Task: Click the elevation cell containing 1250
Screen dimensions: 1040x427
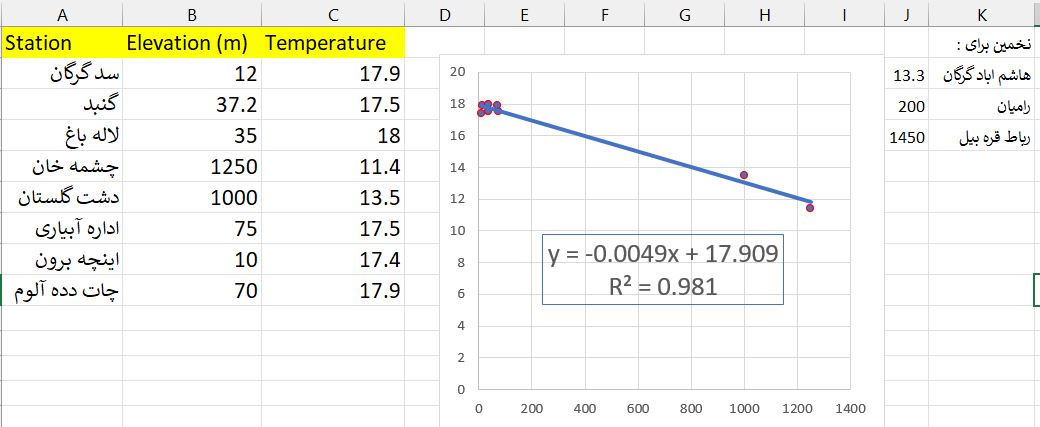Action: click(192, 167)
